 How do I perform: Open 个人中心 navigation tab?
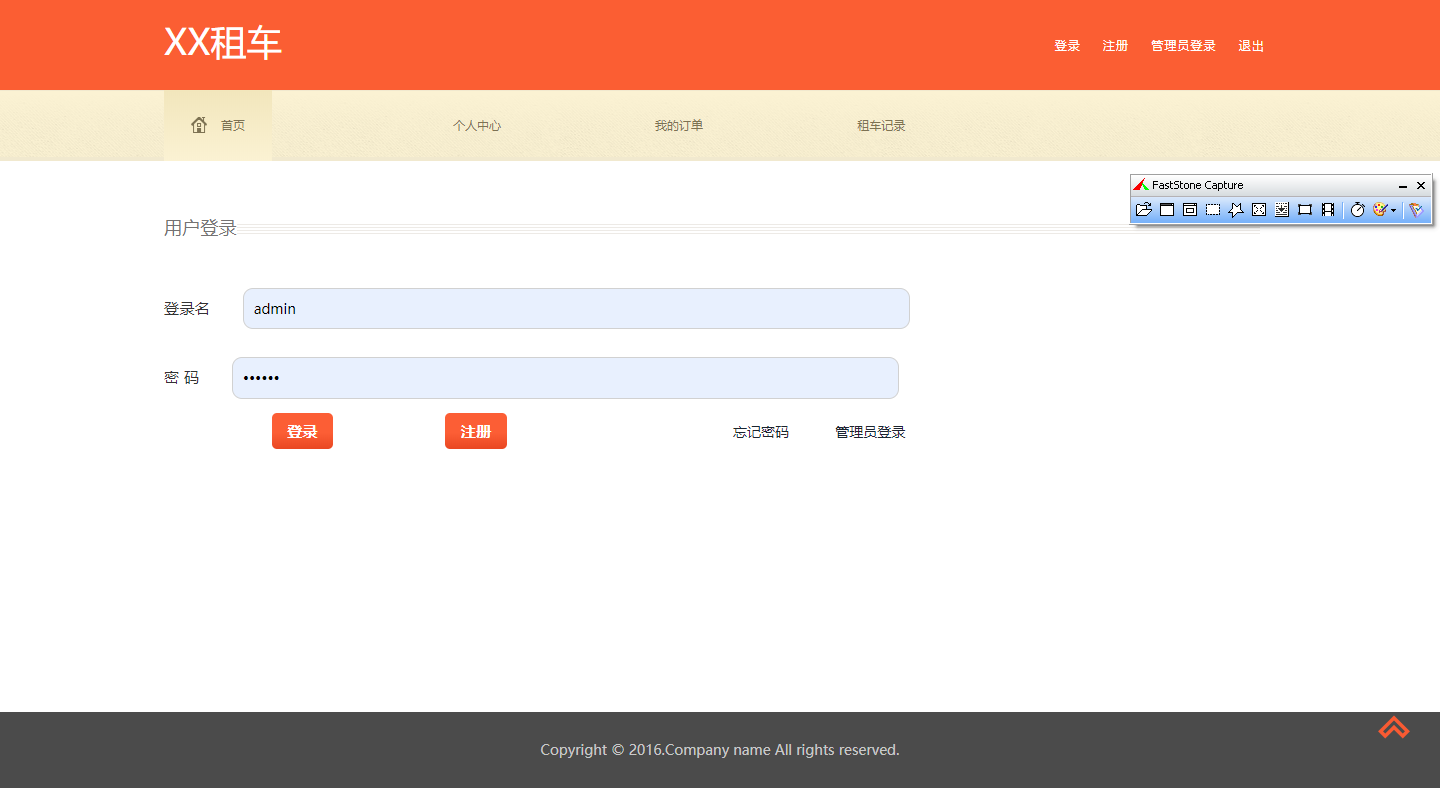477,126
